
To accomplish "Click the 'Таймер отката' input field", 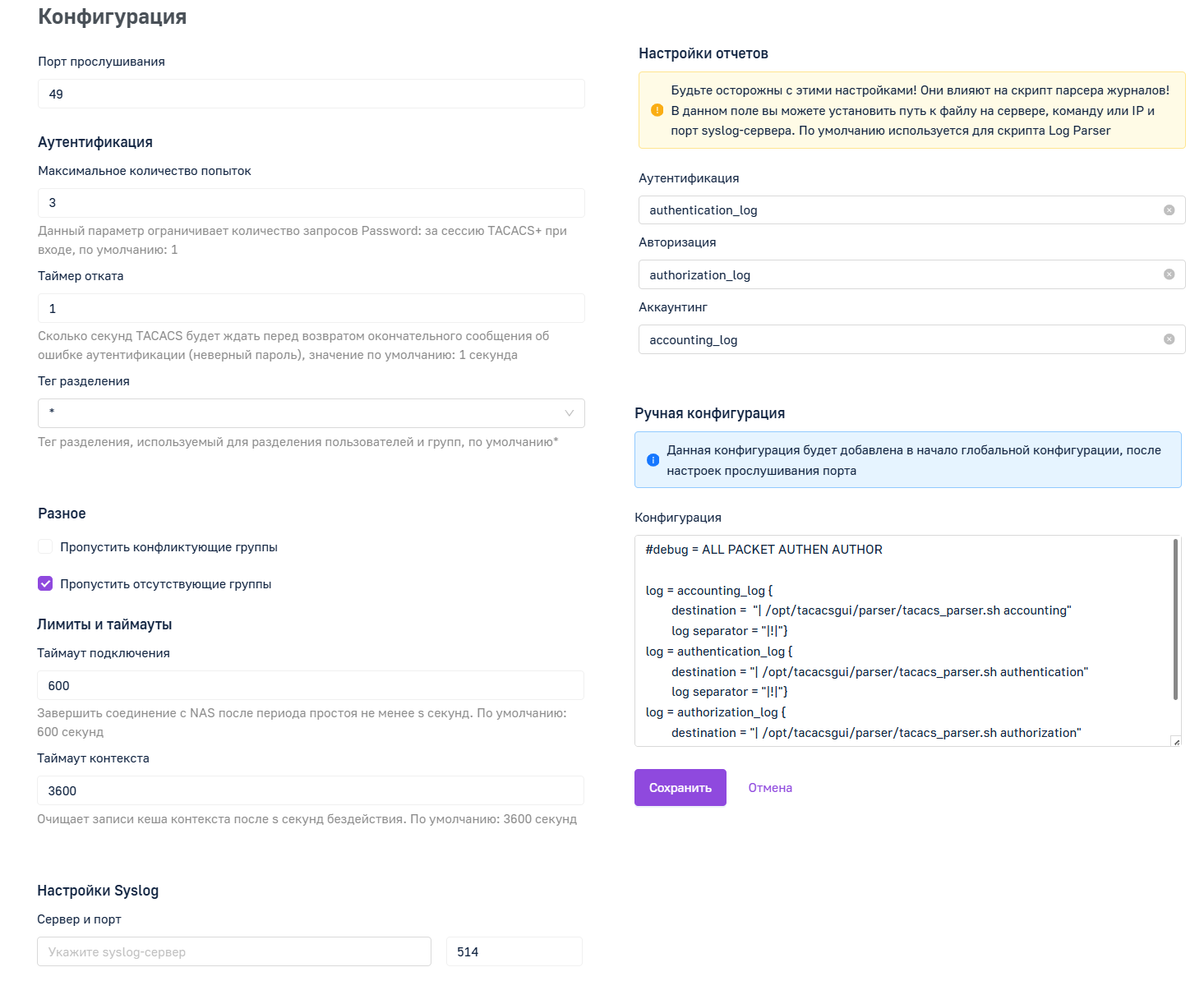I will point(311,308).
